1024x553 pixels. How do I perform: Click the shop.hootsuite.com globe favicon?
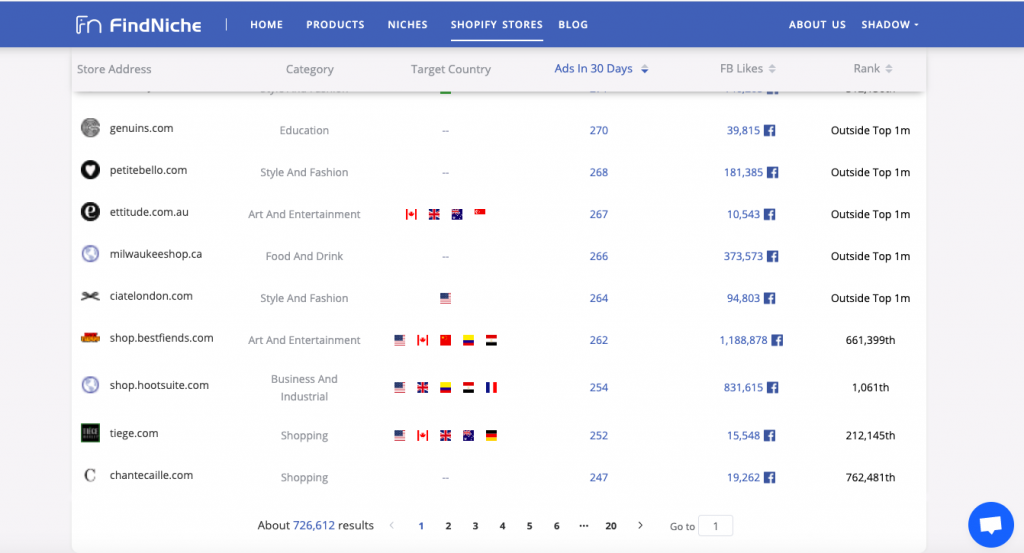[x=90, y=385]
